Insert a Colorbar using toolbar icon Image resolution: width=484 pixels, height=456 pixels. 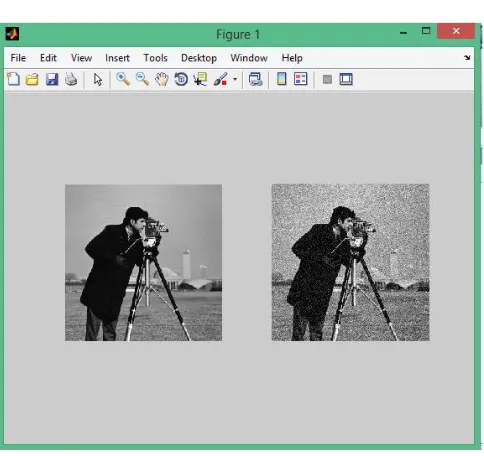pos(282,79)
